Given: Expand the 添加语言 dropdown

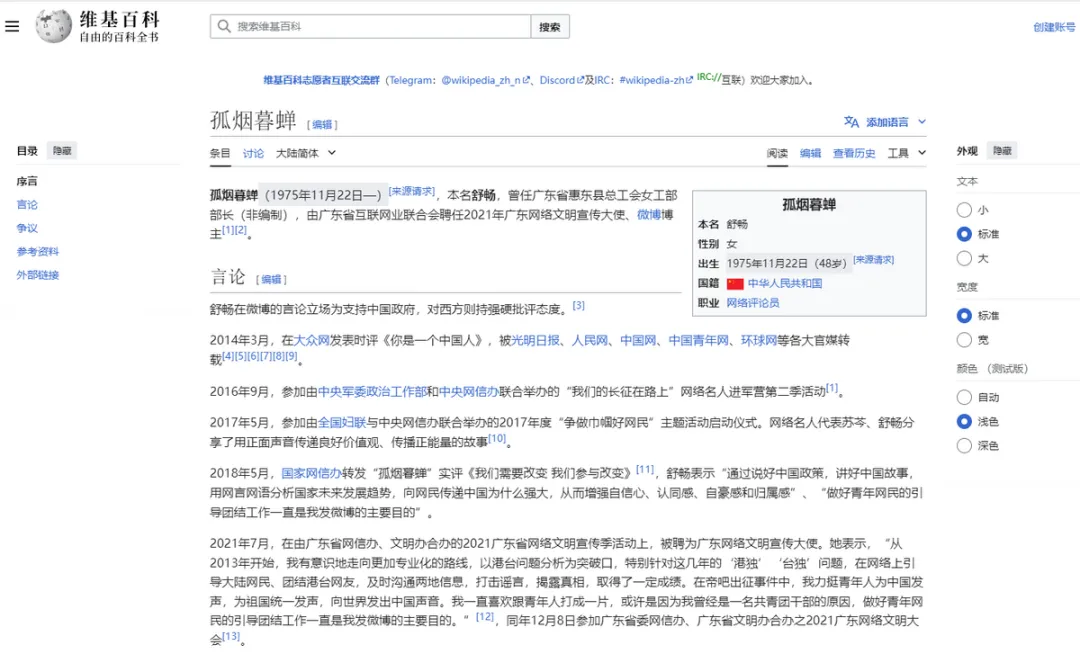Looking at the screenshot, I should tap(886, 122).
